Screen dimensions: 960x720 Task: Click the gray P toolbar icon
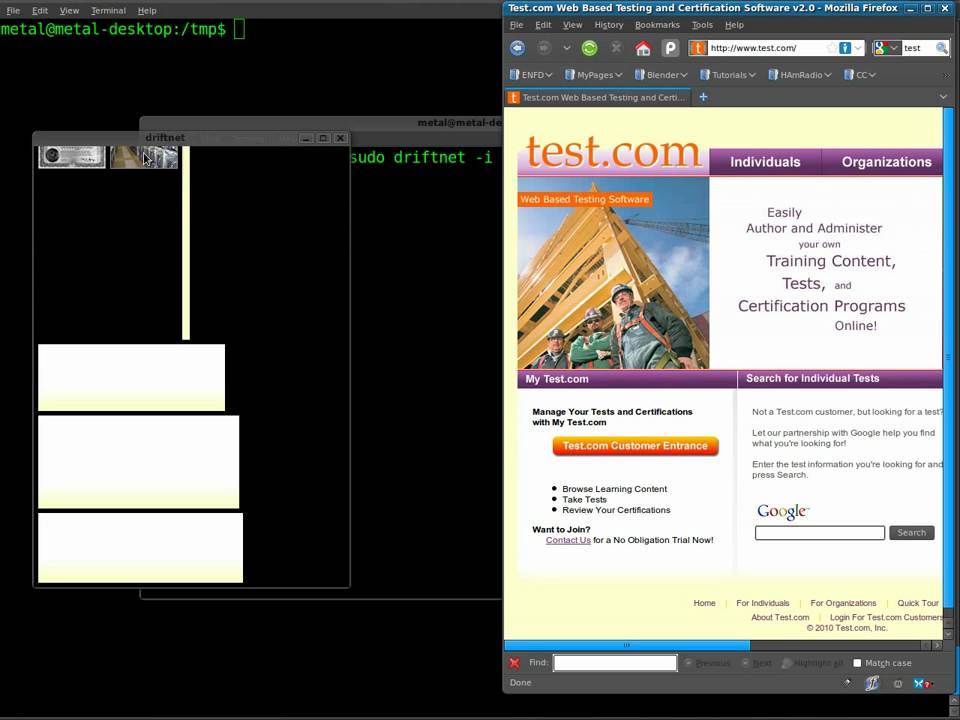(670, 48)
